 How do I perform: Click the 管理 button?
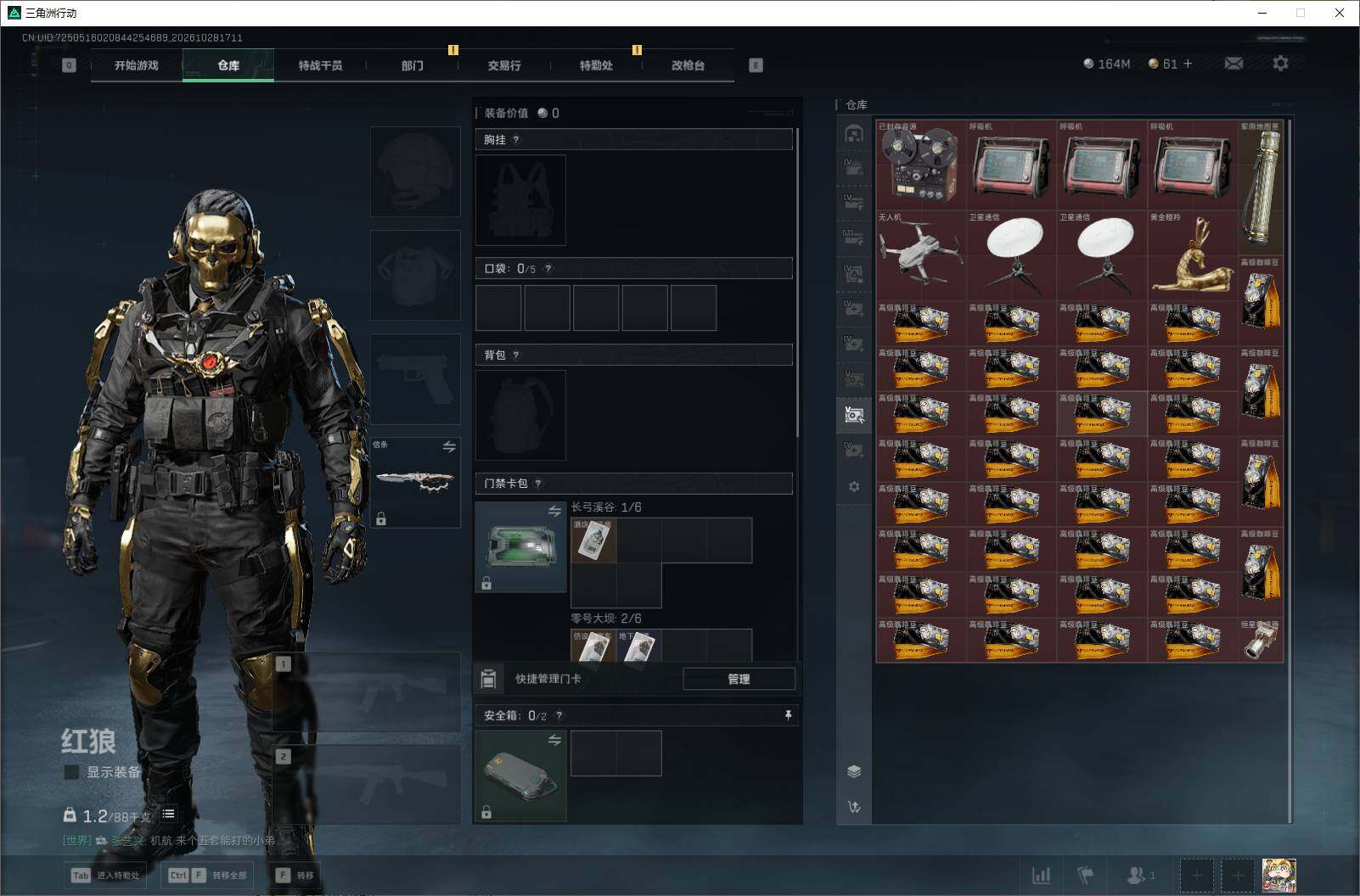click(739, 679)
